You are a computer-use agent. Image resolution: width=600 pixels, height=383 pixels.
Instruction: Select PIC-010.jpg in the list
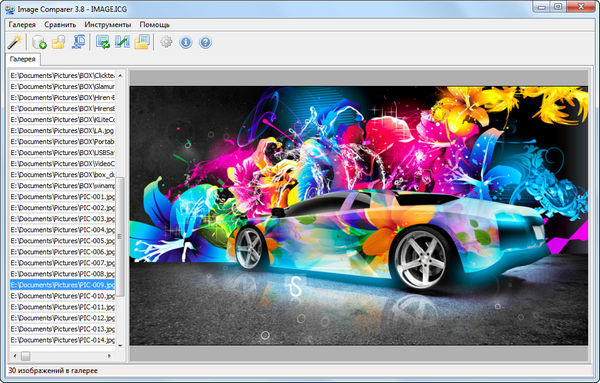[x=62, y=296]
